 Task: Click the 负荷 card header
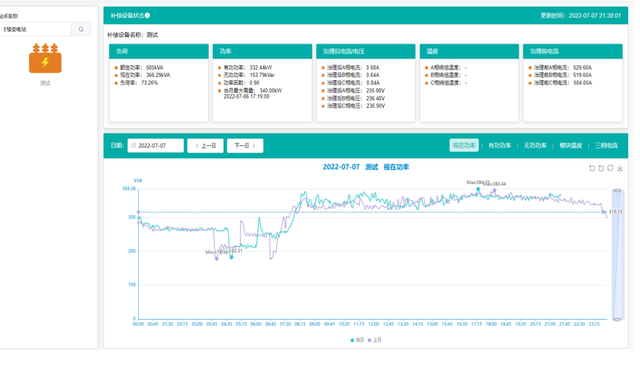click(x=159, y=51)
